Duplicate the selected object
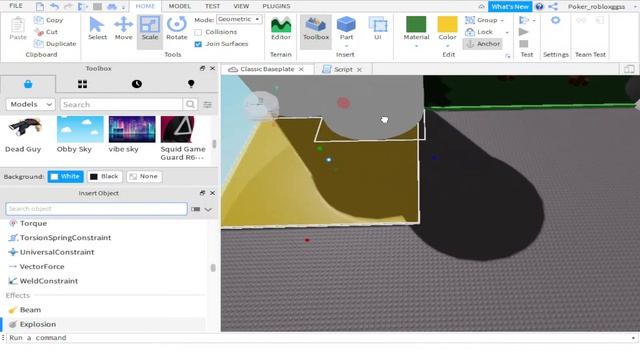 [55, 44]
